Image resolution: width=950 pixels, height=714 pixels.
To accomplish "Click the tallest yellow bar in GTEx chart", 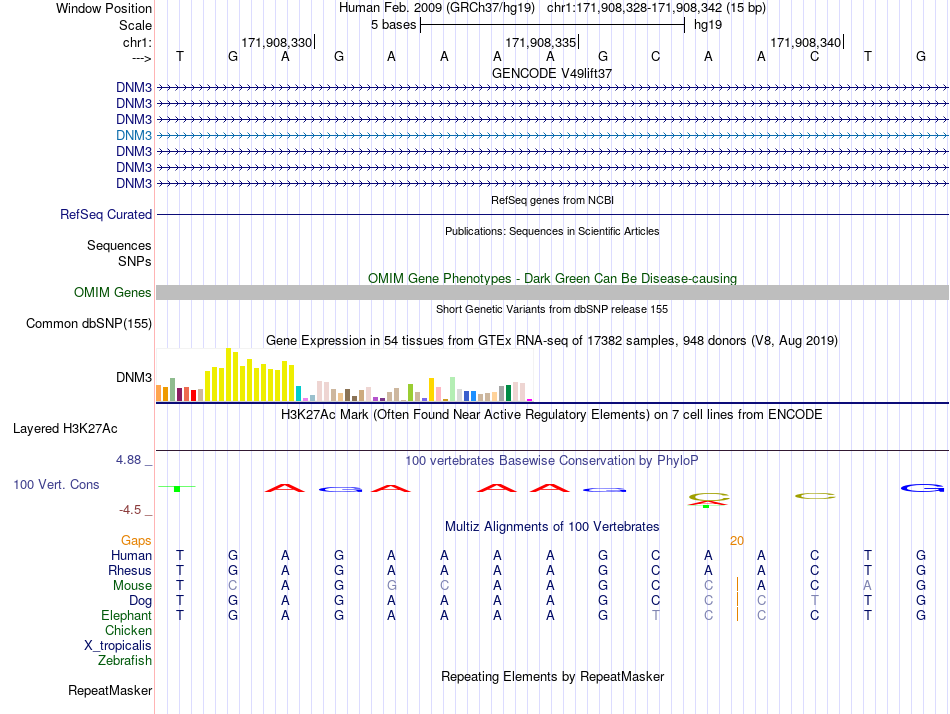I will pos(229,375).
